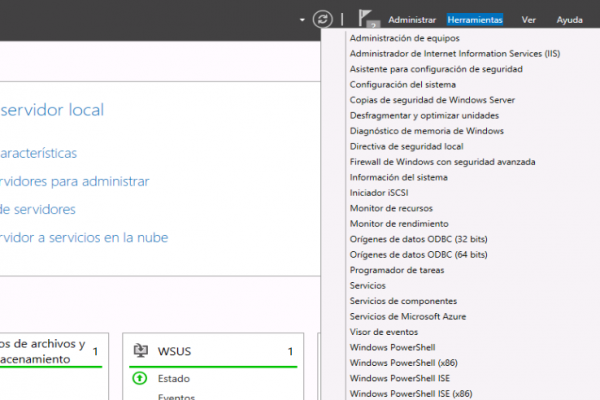Viewport: 600px width, 400px height.
Task: Open Programador de tareas
Action: [397, 270]
